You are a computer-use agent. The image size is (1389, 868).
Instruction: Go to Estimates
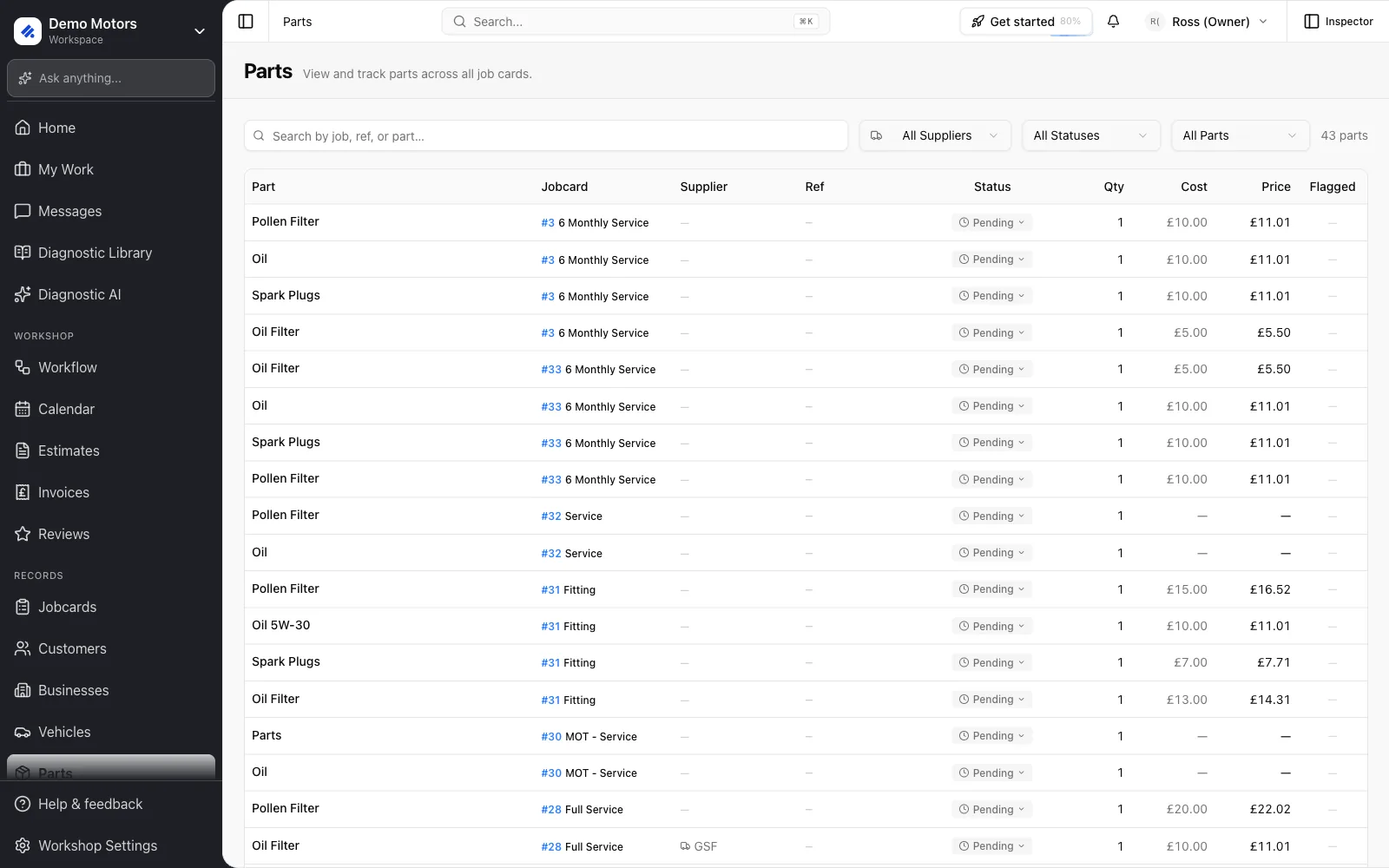point(111,450)
